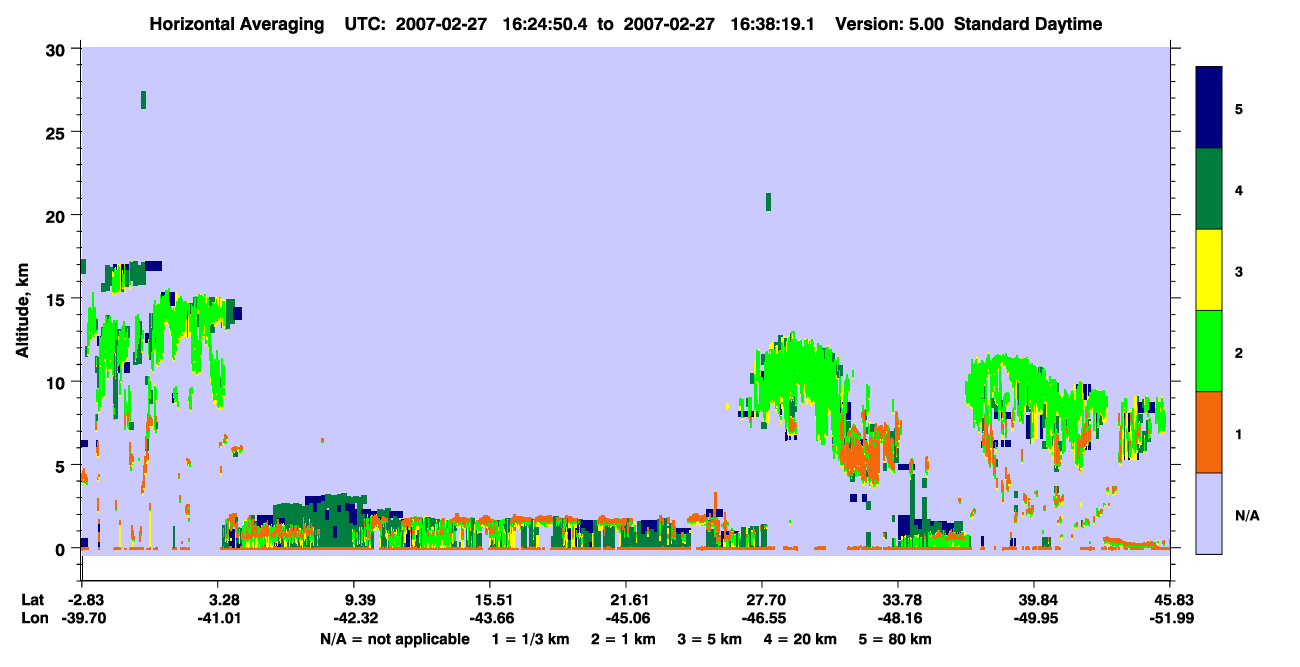Click legend text '5 = 80 km'
Image resolution: width=1300 pixels, height=667 pixels.
[897, 639]
